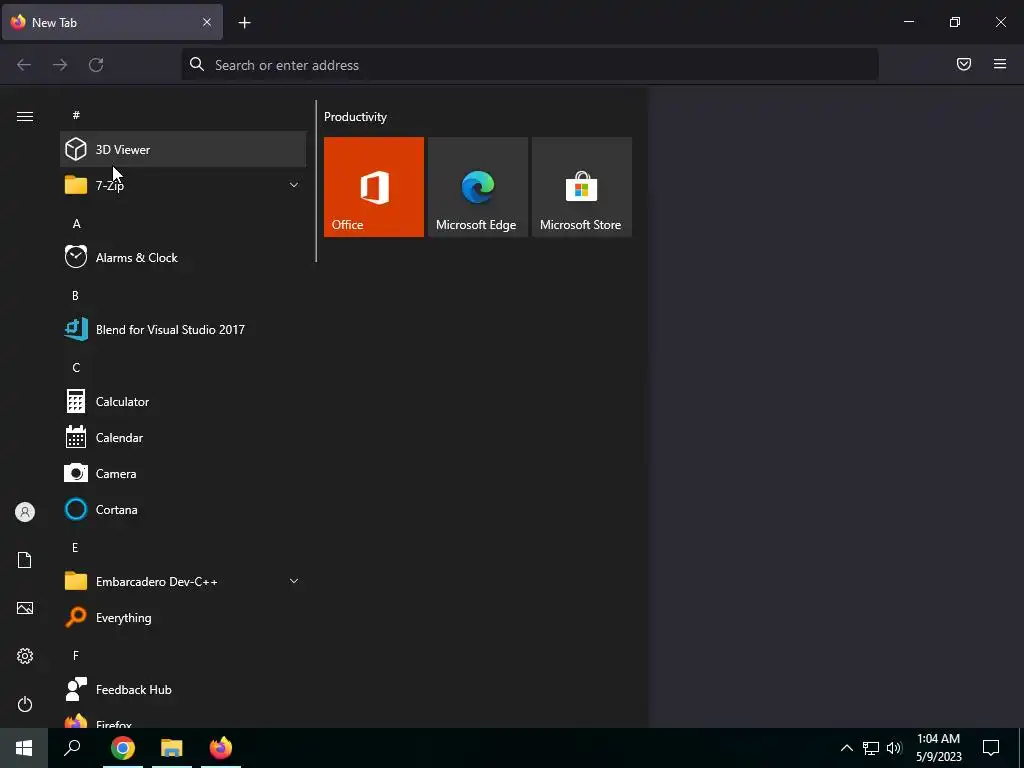Reload the page in Firefox
This screenshot has height=768, width=1024.
tap(96, 65)
